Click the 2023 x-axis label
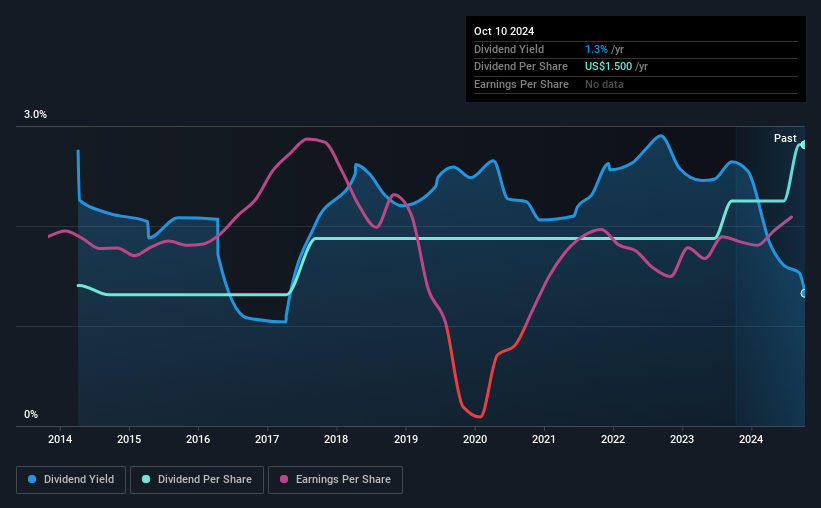This screenshot has height=508, width=821. coord(682,439)
